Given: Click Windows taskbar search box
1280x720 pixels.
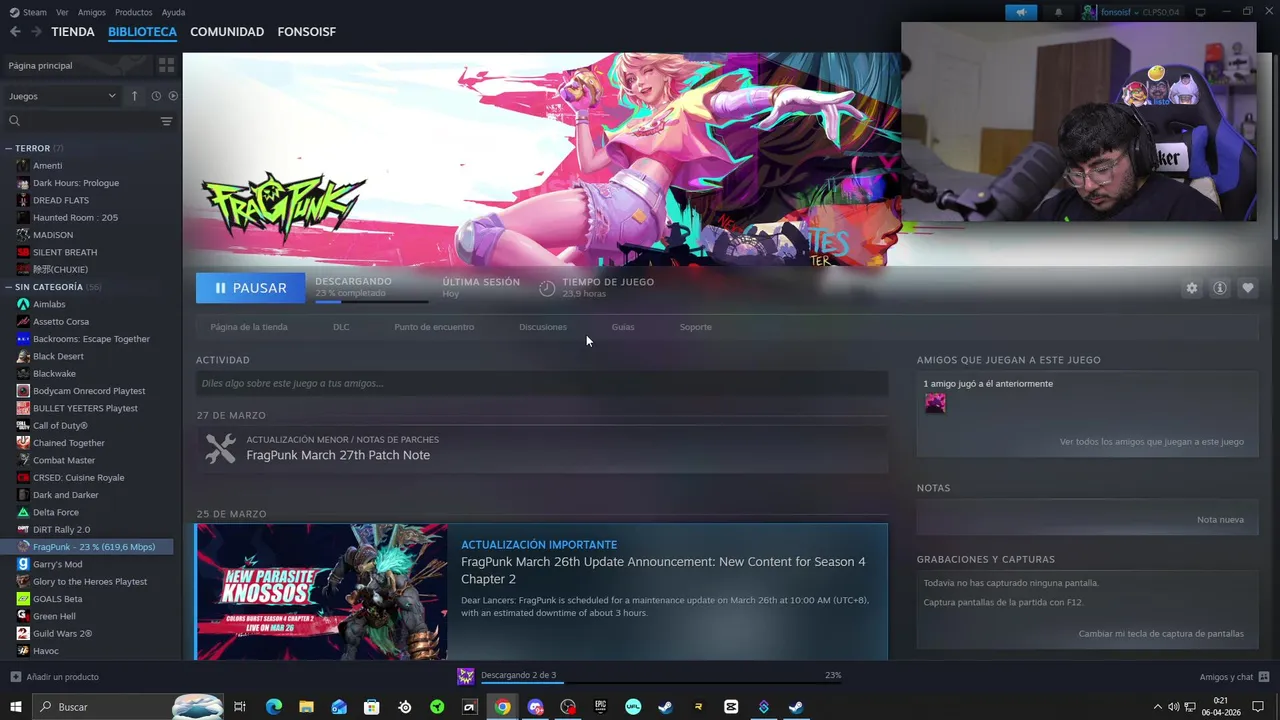Looking at the screenshot, I should point(128,707).
